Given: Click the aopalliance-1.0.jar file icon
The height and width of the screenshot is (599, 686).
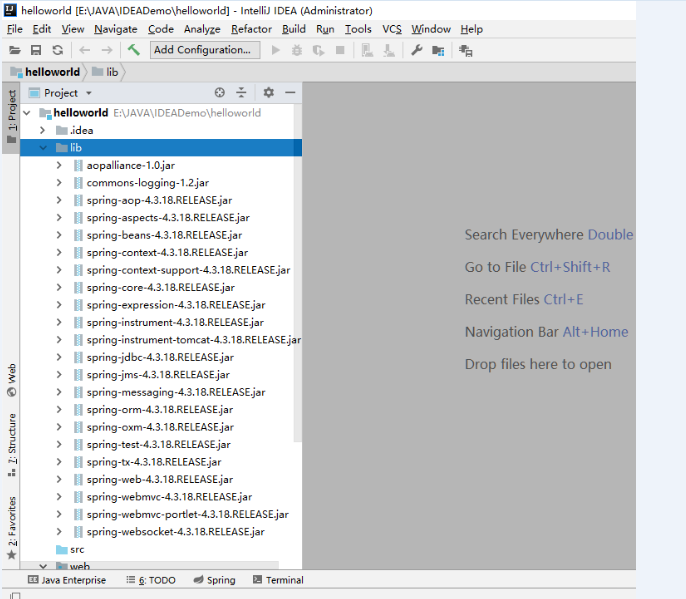Looking at the screenshot, I should click(x=78, y=165).
